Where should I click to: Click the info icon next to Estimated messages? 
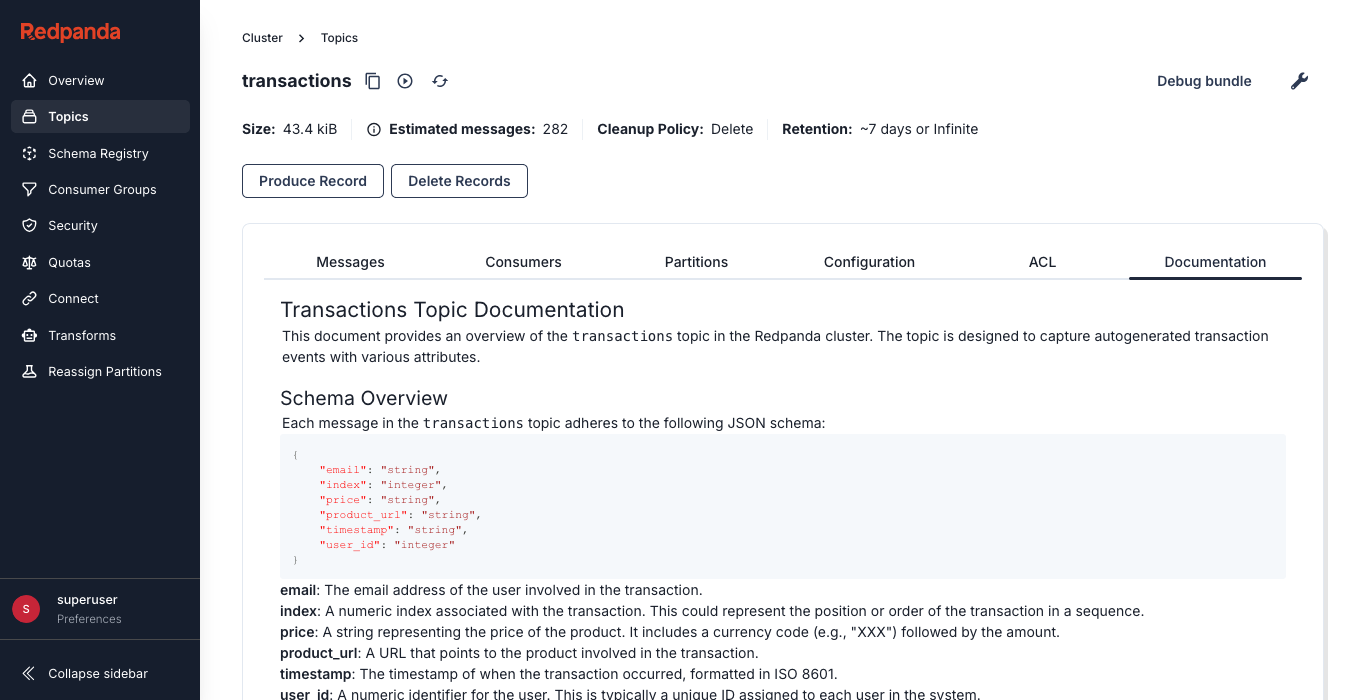coord(373,129)
